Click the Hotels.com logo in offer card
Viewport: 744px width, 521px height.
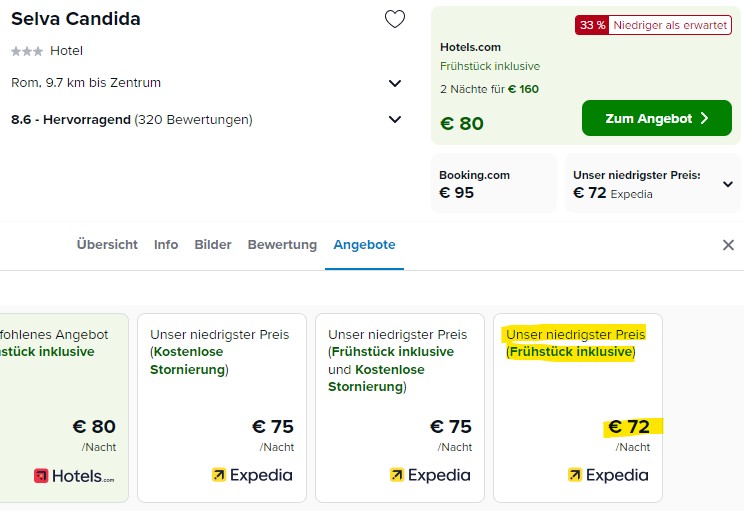pyautogui.click(x=74, y=475)
